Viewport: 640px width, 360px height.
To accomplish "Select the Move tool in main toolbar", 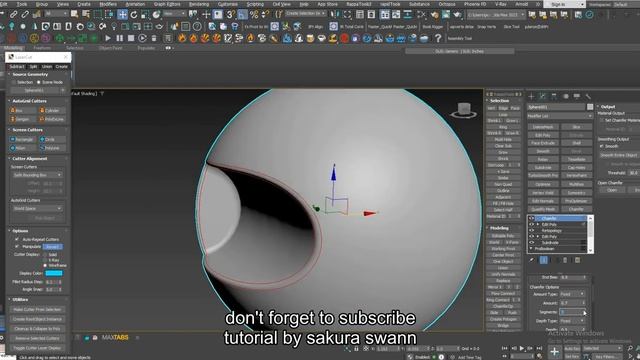I will 122,15.
